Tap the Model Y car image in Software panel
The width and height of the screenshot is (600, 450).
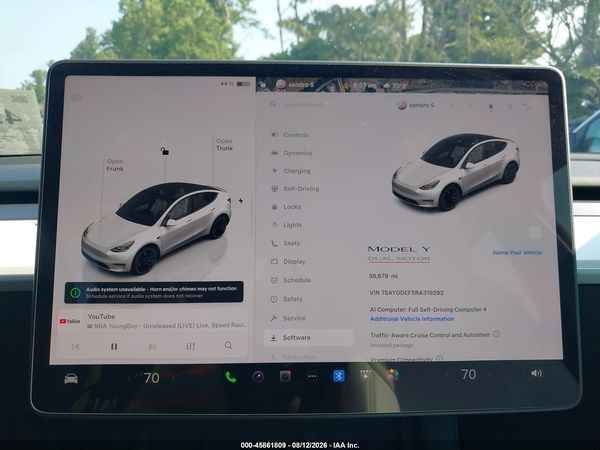pos(456,171)
